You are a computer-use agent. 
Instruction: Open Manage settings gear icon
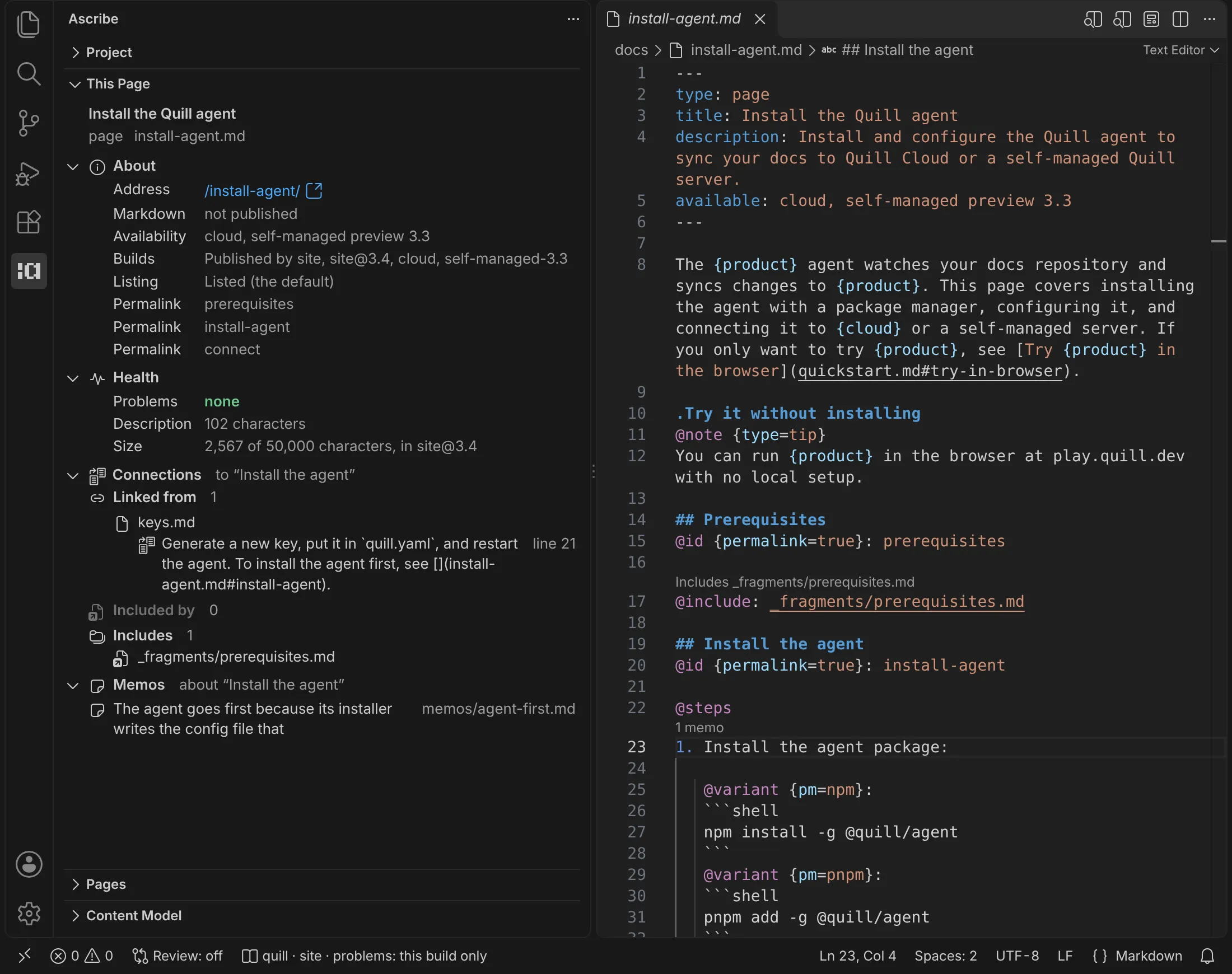29,914
